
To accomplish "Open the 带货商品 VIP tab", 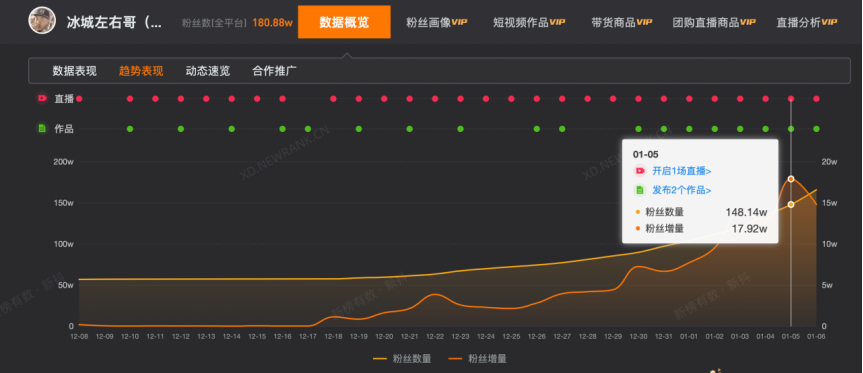I will coord(621,23).
